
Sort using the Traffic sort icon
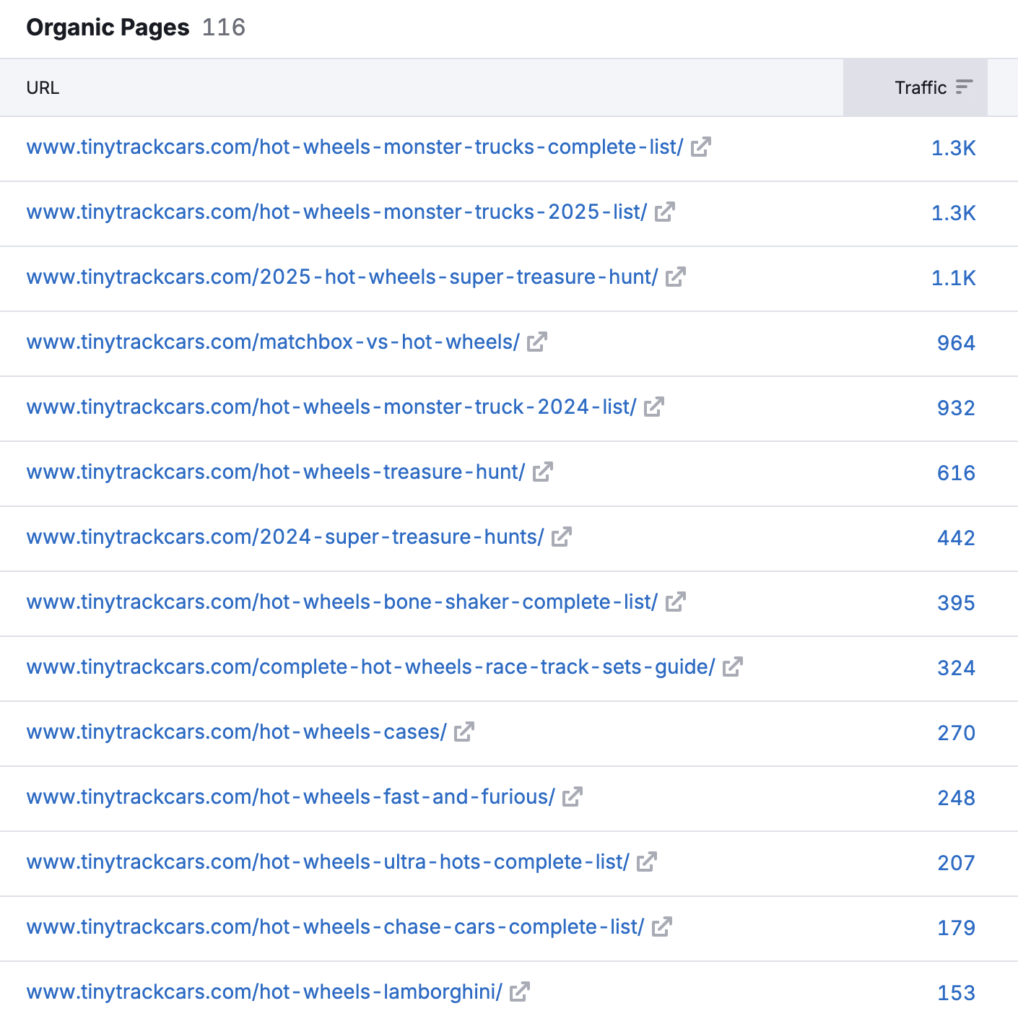point(964,87)
